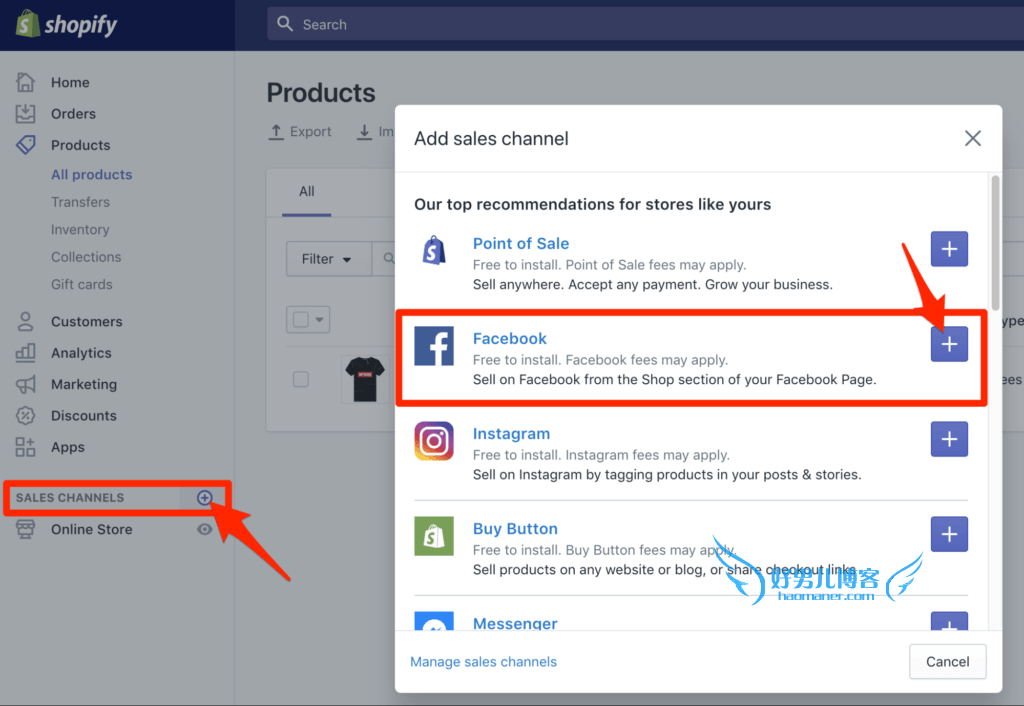Image resolution: width=1024 pixels, height=706 pixels.
Task: Click the Facebook logo icon
Action: tap(434, 345)
